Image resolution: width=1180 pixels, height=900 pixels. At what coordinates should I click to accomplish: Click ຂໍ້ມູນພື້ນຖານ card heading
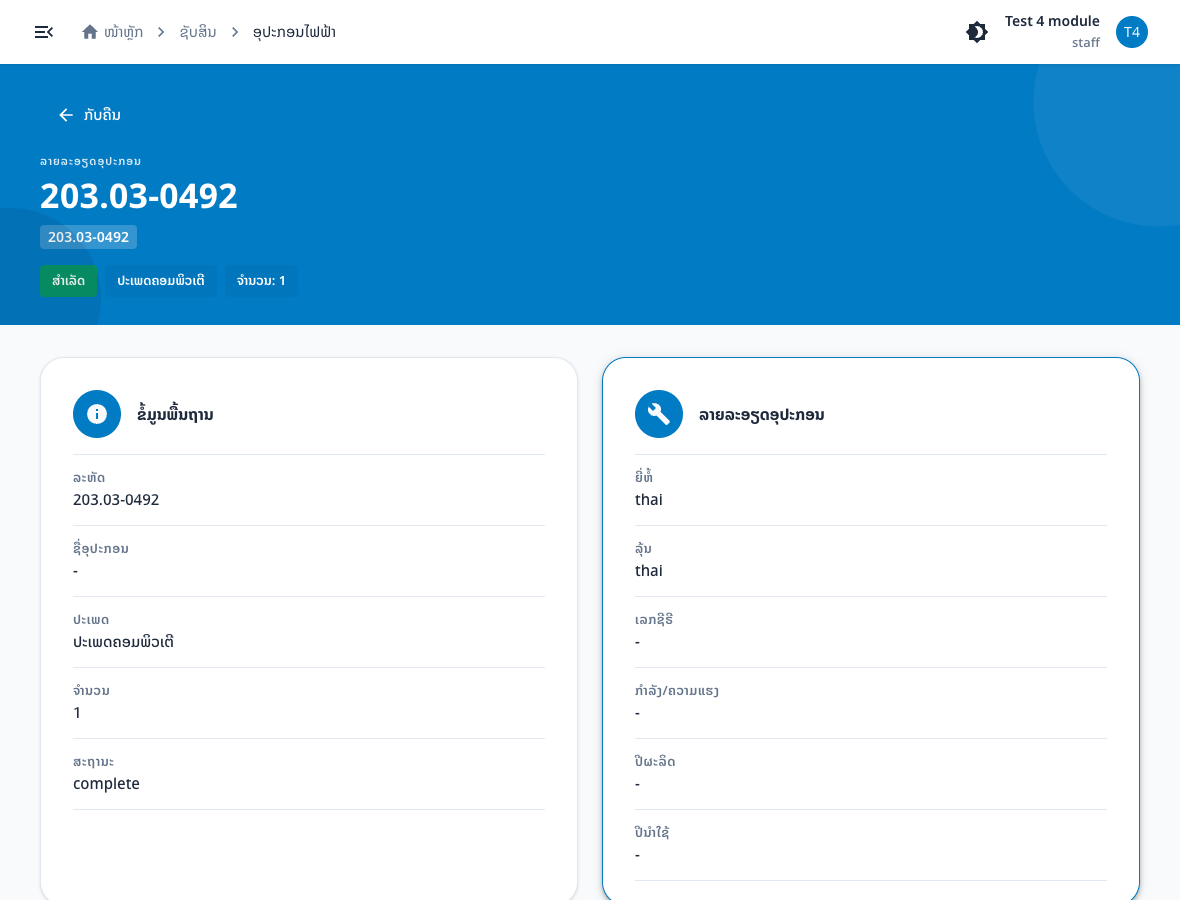(x=175, y=414)
